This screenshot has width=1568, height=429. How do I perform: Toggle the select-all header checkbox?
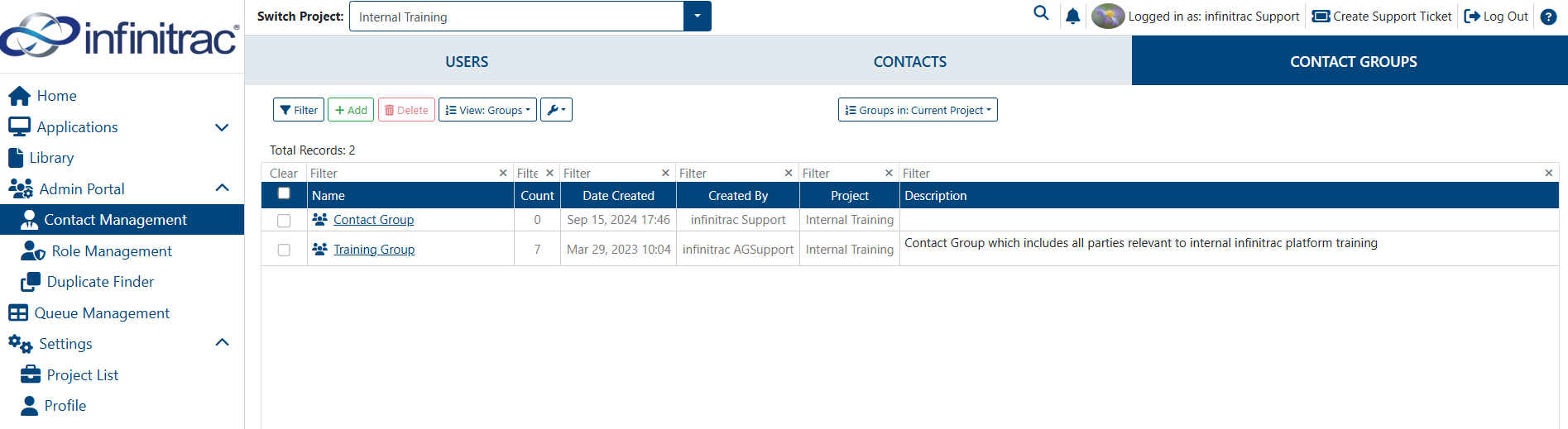tap(284, 193)
